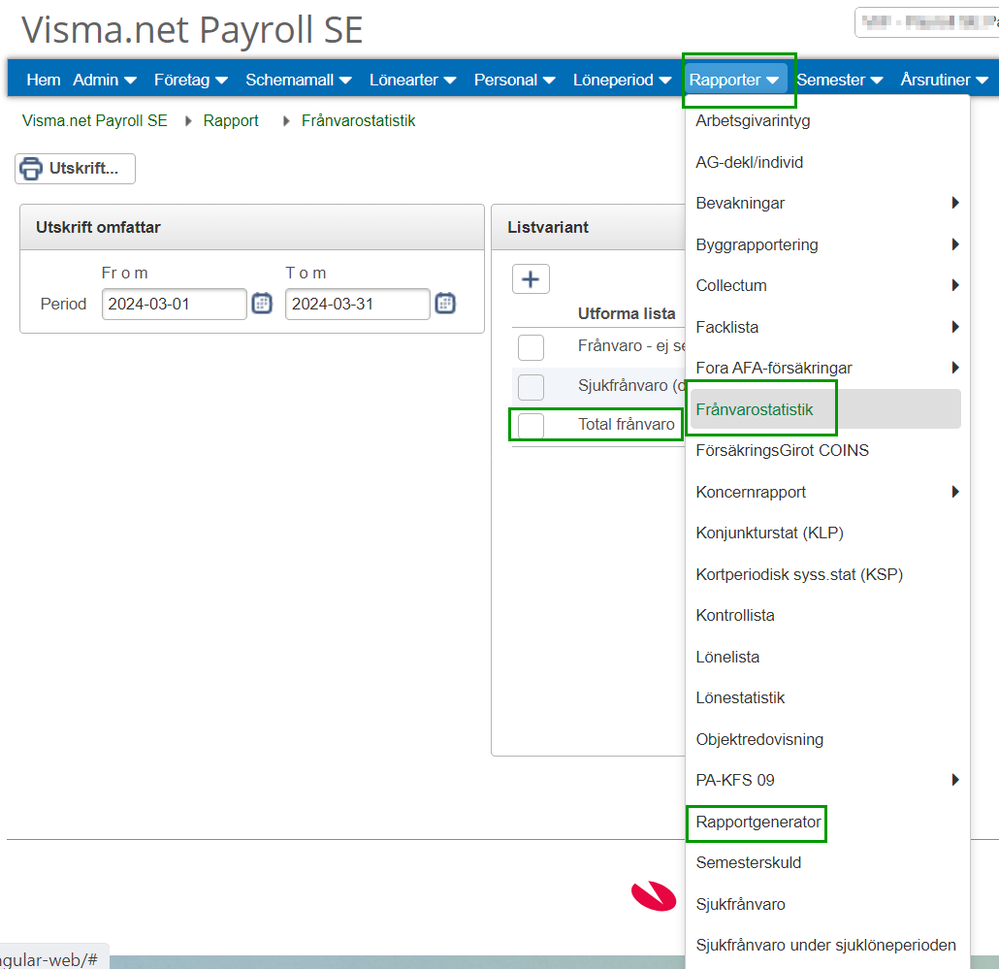
Task: Open the Tom date calendar picker
Action: 445,303
